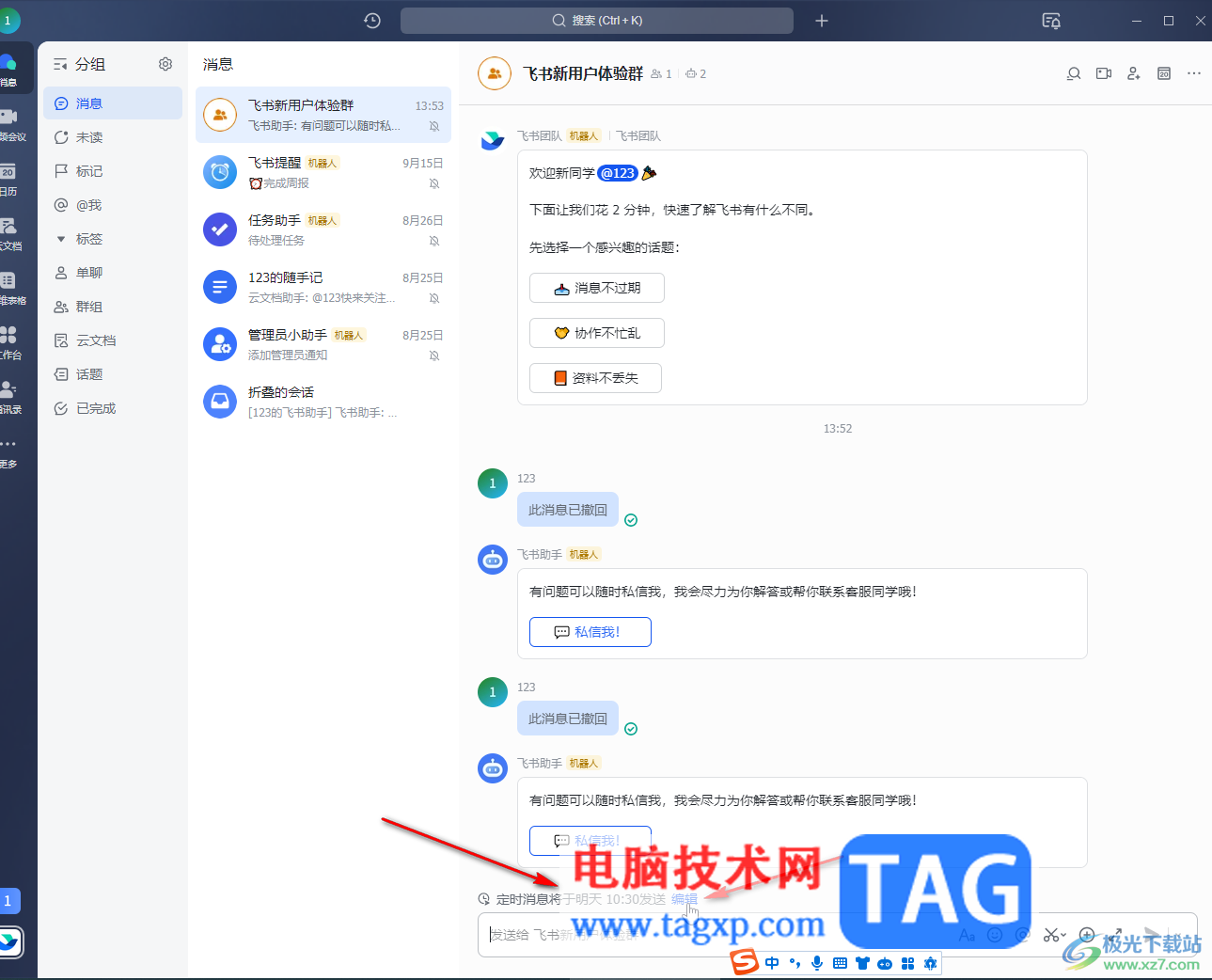1212x980 pixels.
Task: Select the 已完成 done filter
Action: [113, 408]
